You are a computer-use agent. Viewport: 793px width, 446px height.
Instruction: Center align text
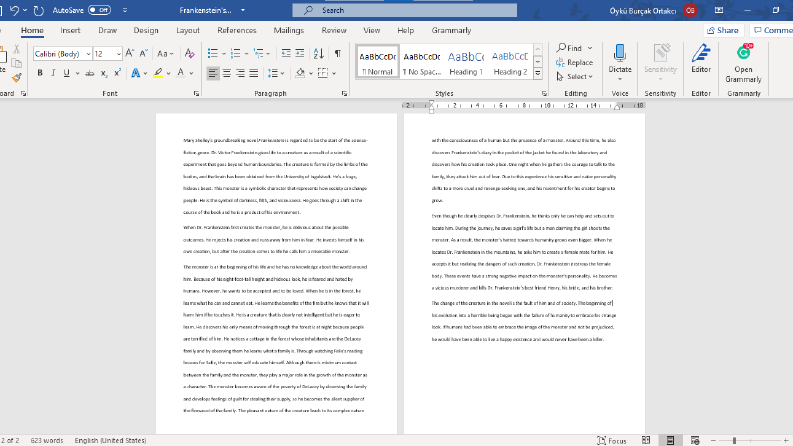tap(227, 73)
